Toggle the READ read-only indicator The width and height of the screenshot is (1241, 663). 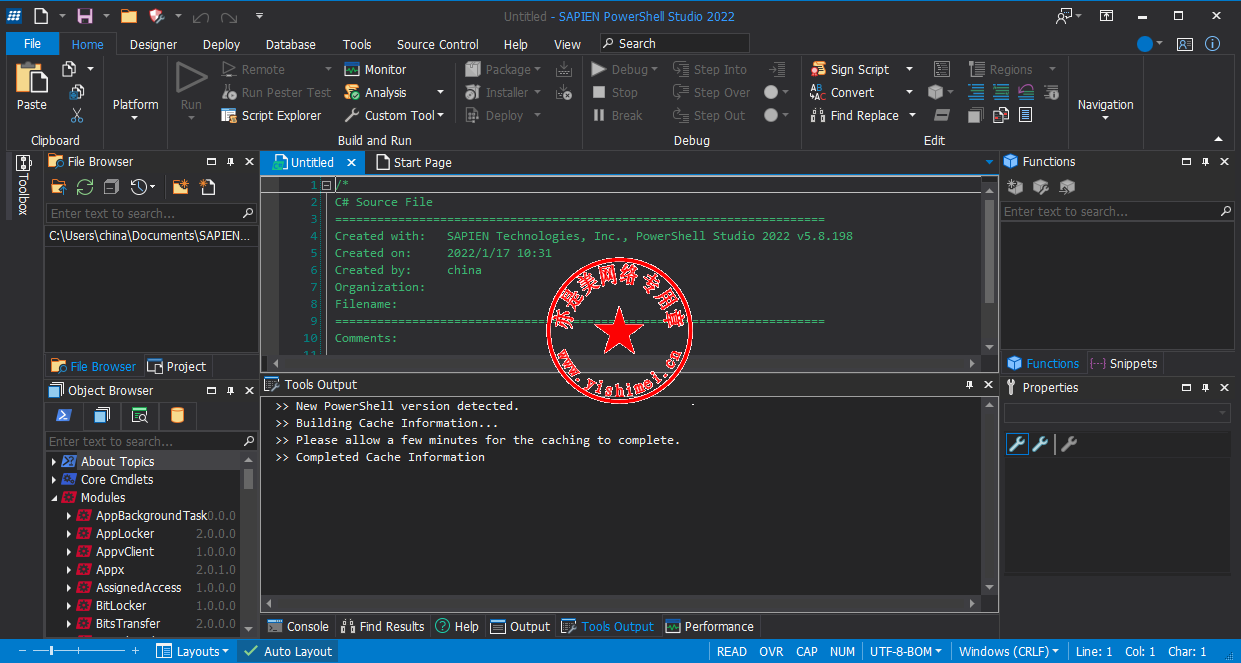pos(732,651)
